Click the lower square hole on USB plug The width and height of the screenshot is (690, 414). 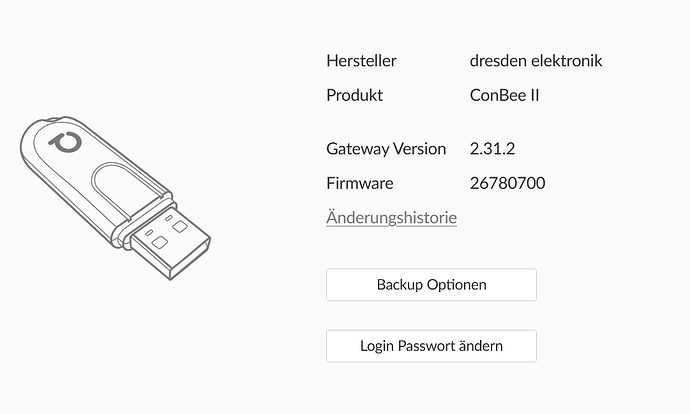click(x=159, y=241)
